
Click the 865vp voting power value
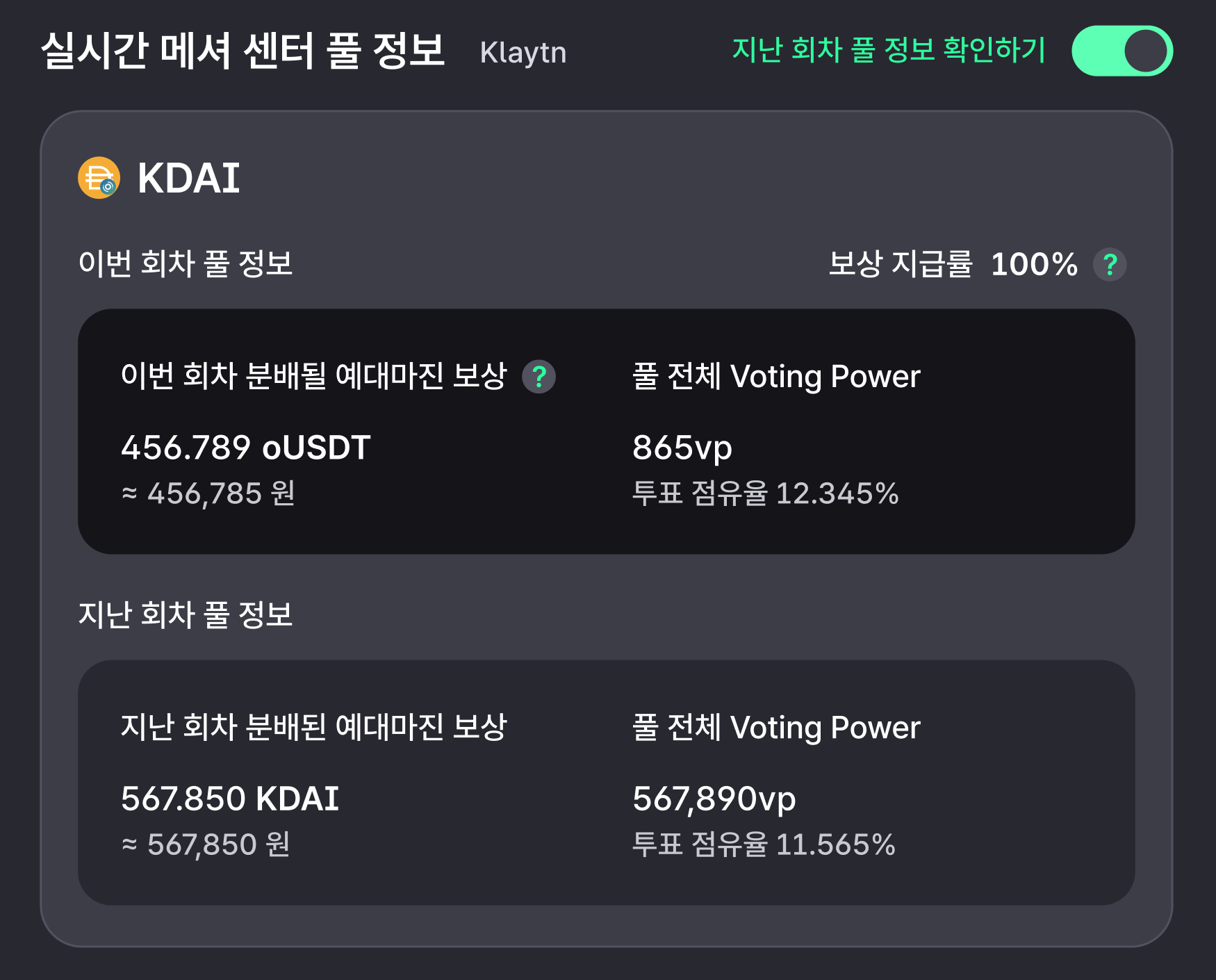click(682, 448)
